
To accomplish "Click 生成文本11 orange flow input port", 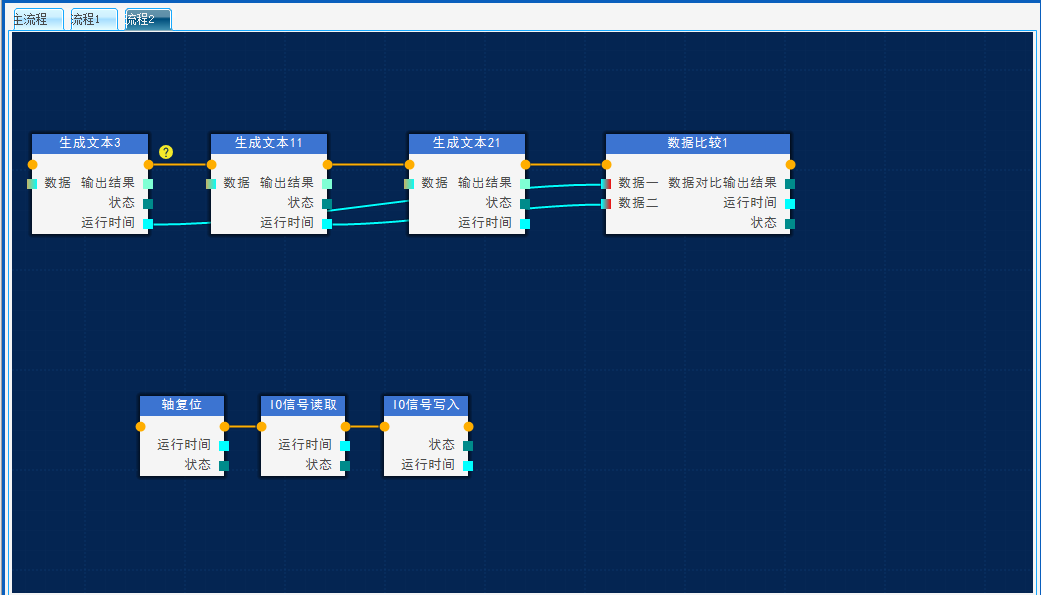I will (211, 165).
